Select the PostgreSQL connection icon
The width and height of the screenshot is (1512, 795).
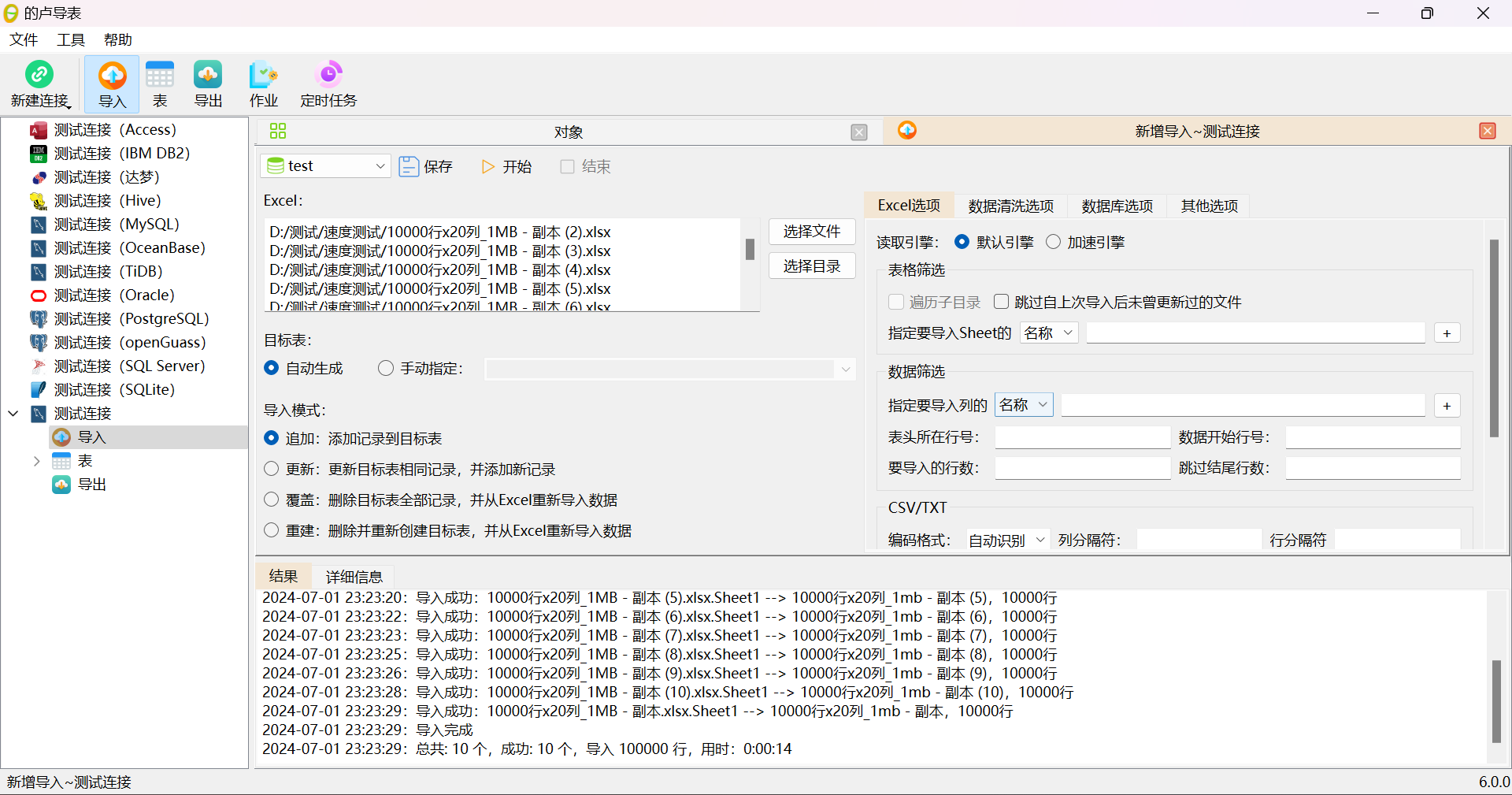pyautogui.click(x=39, y=319)
